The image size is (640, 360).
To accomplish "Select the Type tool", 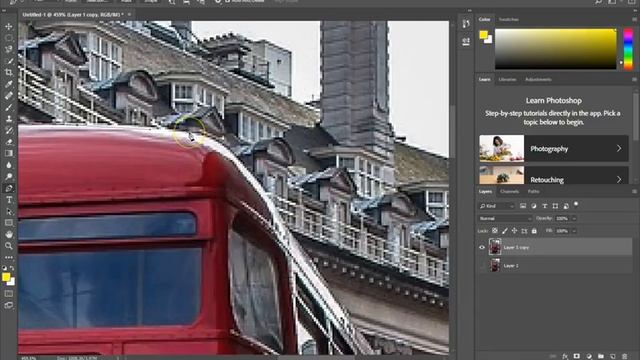I will coord(9,200).
